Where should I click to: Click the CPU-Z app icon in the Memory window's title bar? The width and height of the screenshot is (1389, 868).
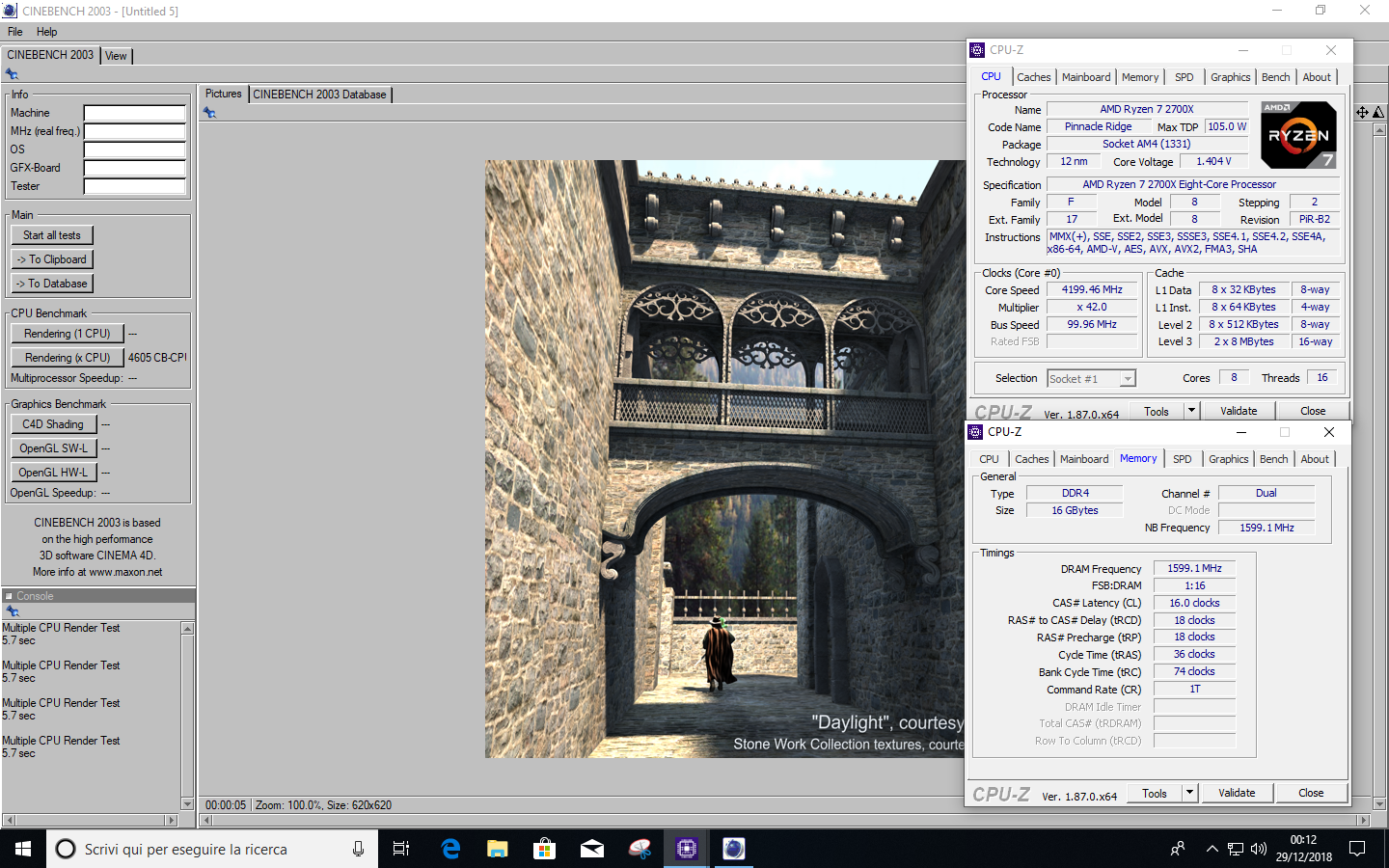[975, 432]
